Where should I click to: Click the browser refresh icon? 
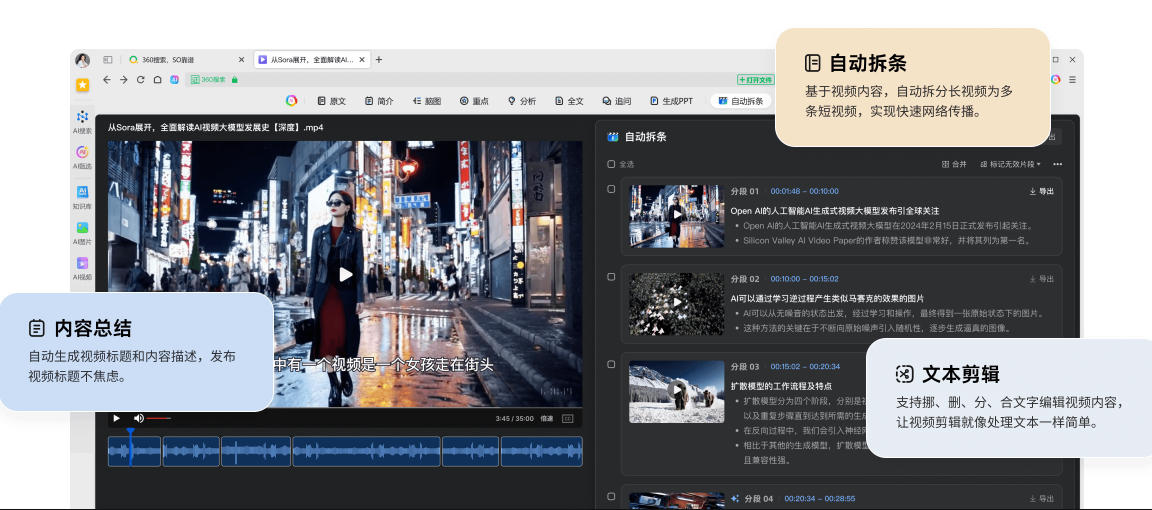point(140,79)
